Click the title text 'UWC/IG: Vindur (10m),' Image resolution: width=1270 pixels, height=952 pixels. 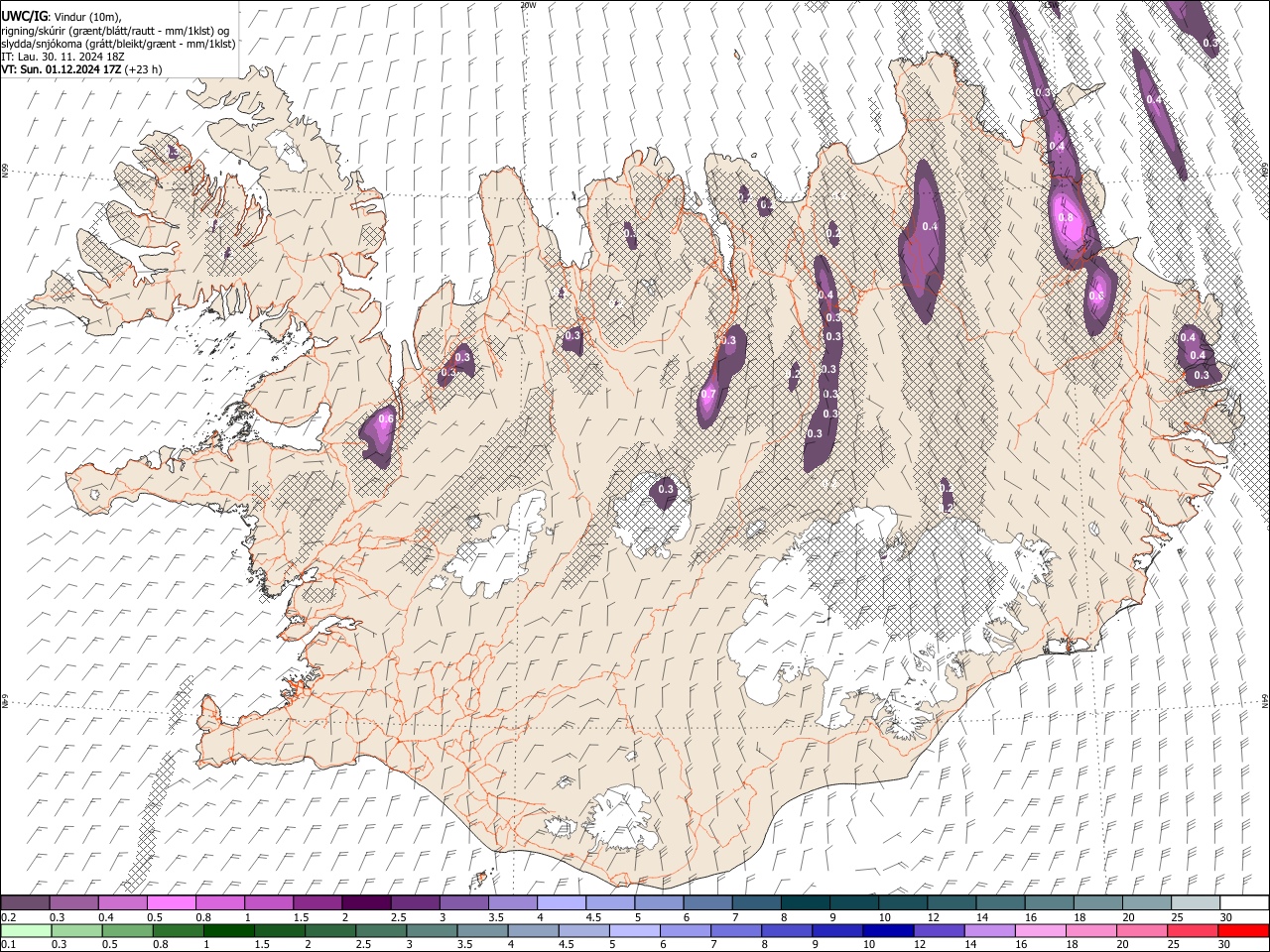(x=61, y=17)
